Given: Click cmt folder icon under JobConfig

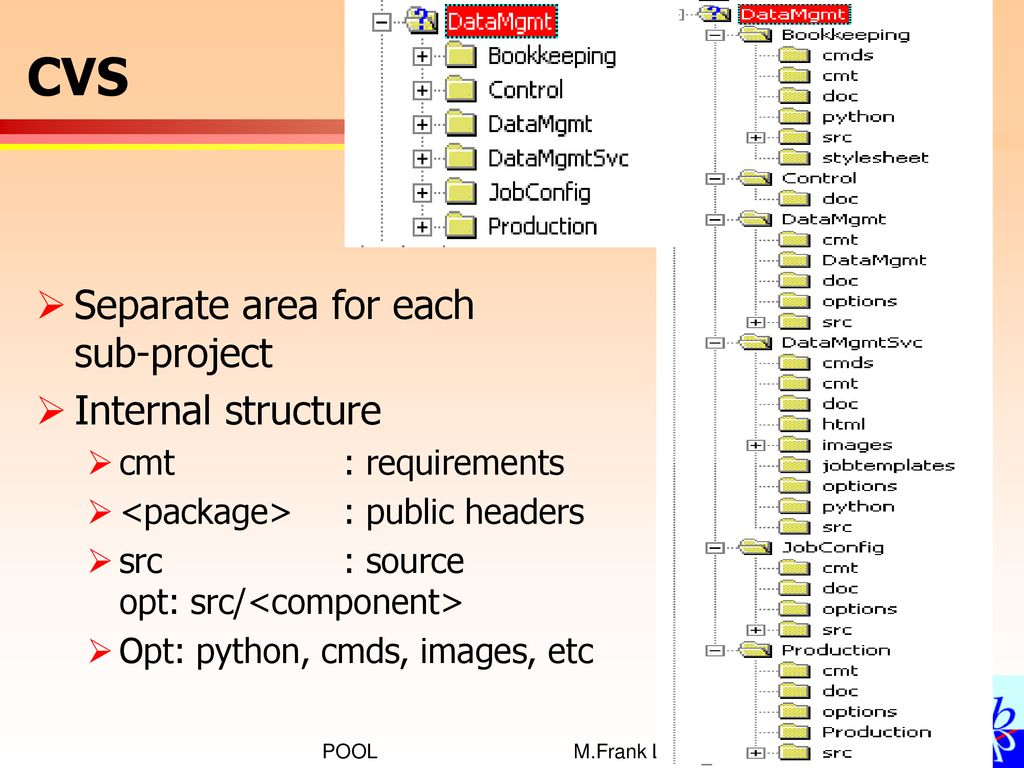Looking at the screenshot, I should point(795,568).
